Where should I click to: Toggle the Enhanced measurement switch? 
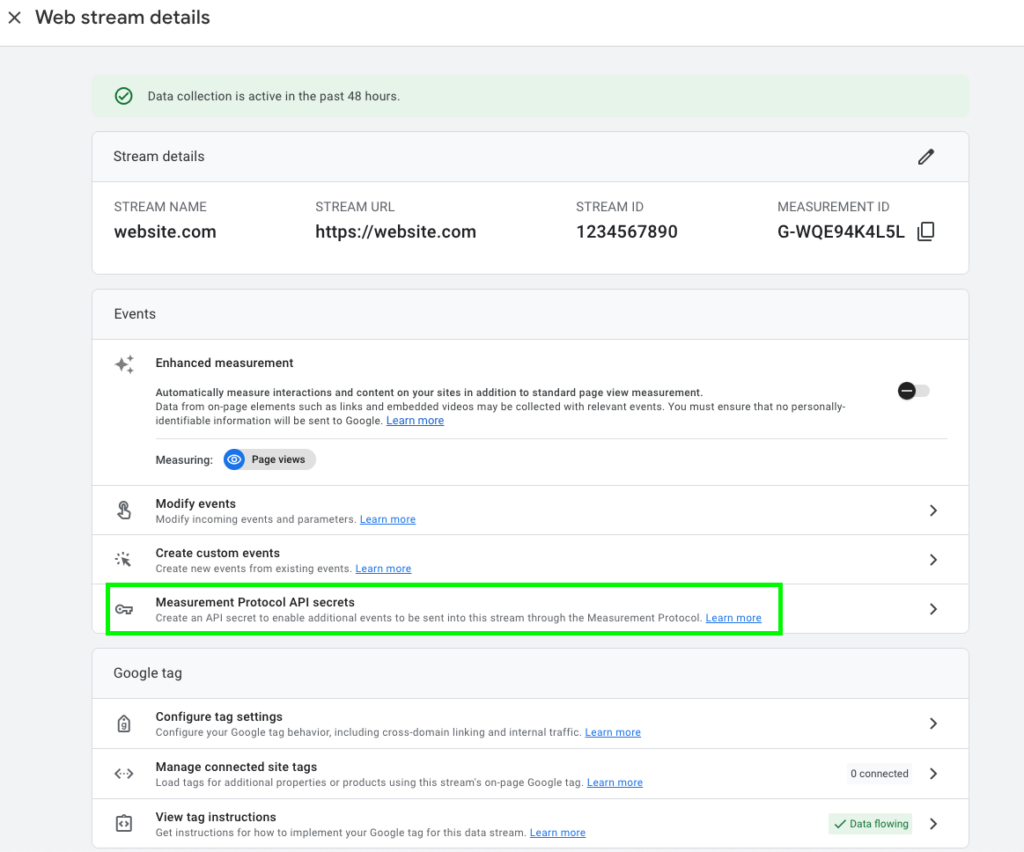pos(913,391)
